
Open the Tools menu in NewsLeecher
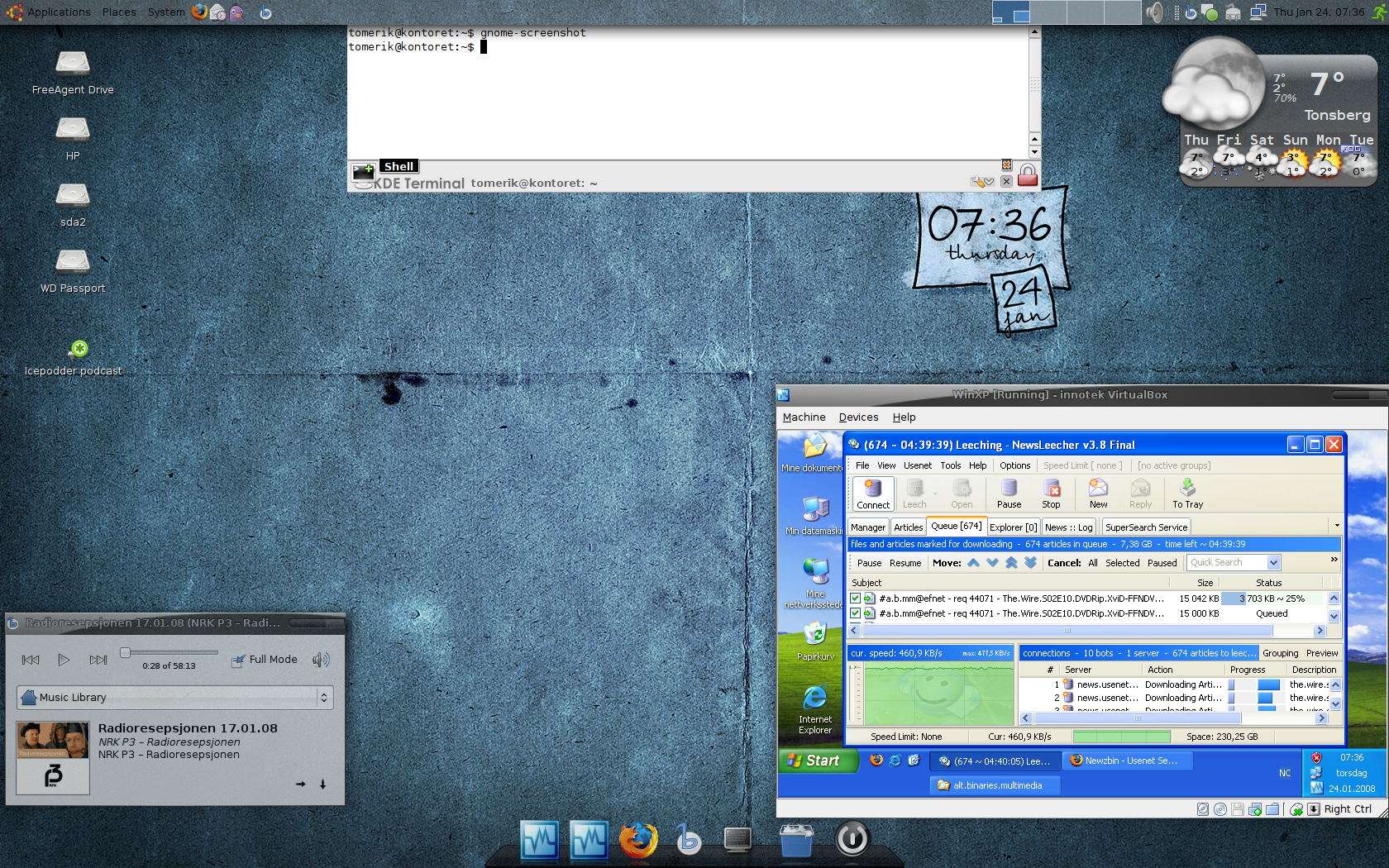pyautogui.click(x=950, y=465)
